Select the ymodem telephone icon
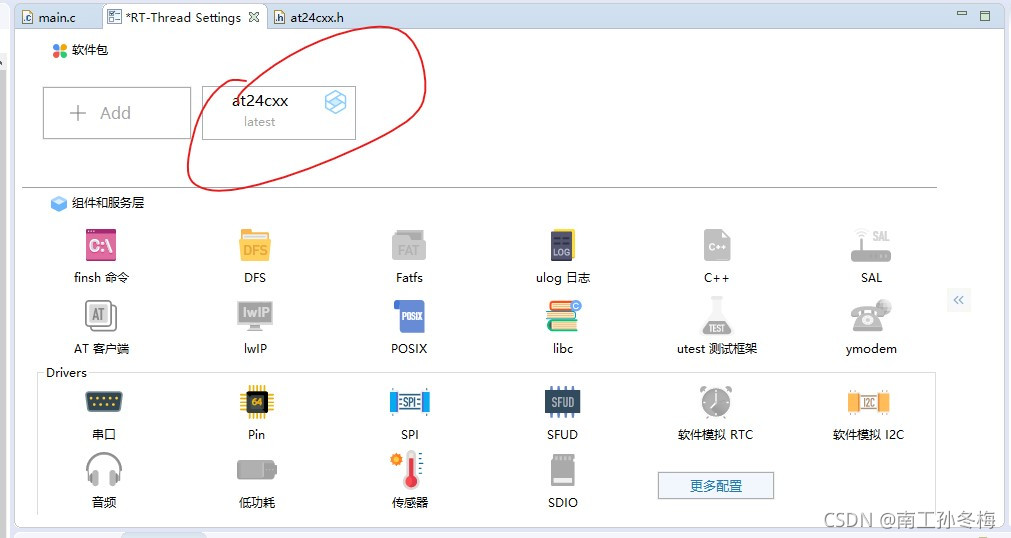 (x=870, y=316)
